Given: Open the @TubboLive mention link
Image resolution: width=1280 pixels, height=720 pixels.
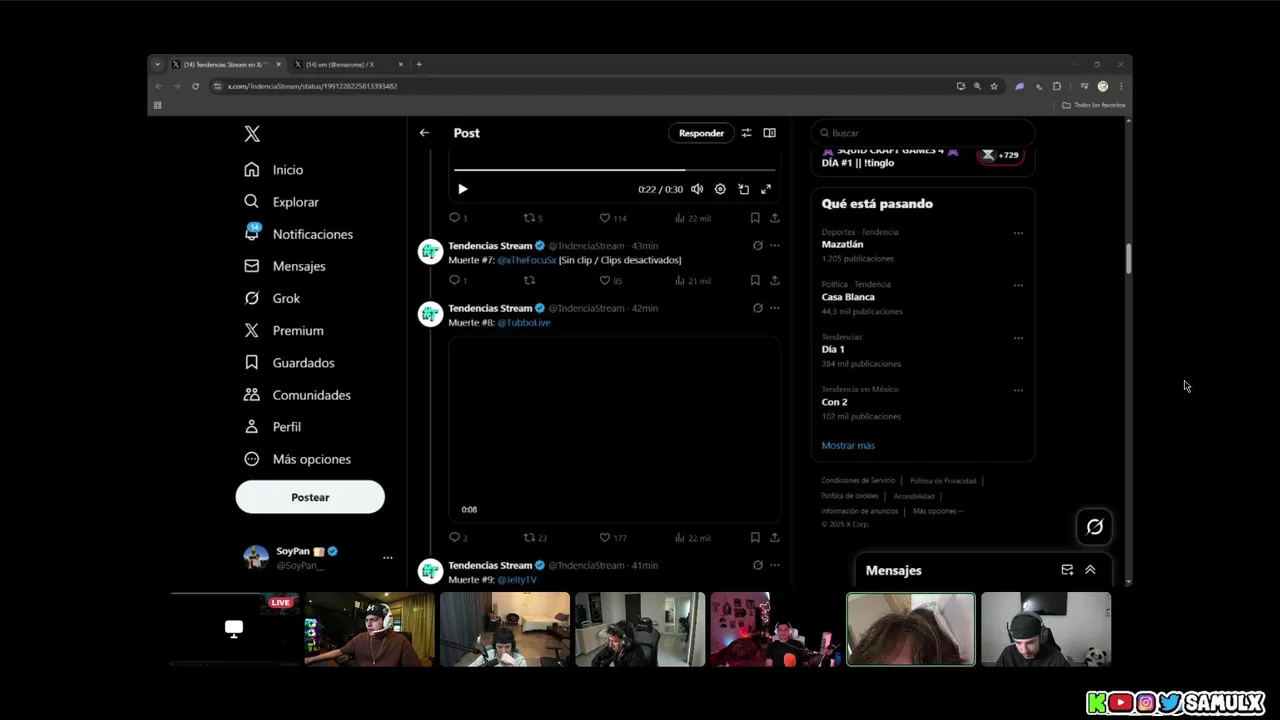Looking at the screenshot, I should [523, 323].
